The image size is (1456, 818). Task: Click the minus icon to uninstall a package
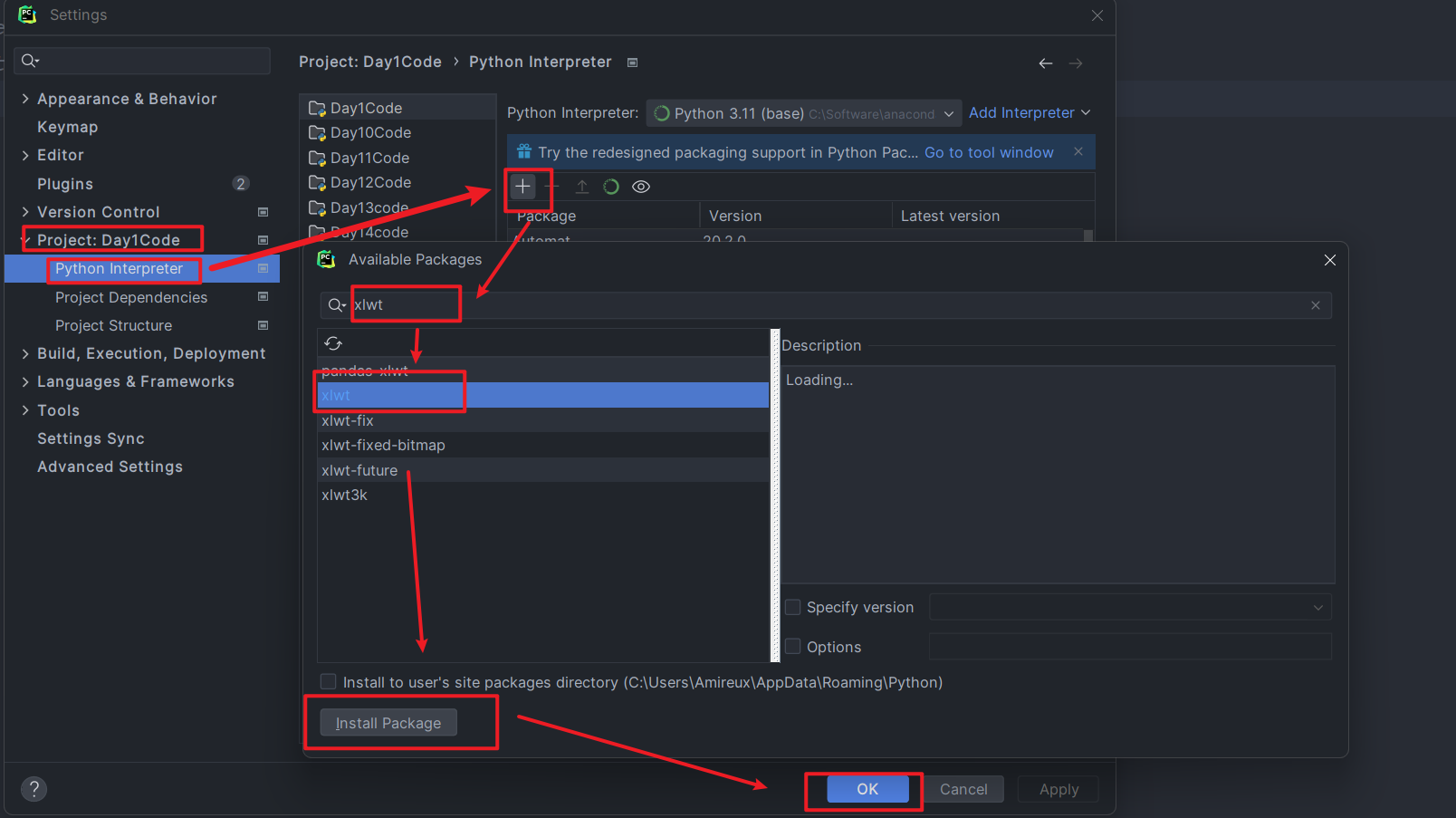click(x=552, y=187)
